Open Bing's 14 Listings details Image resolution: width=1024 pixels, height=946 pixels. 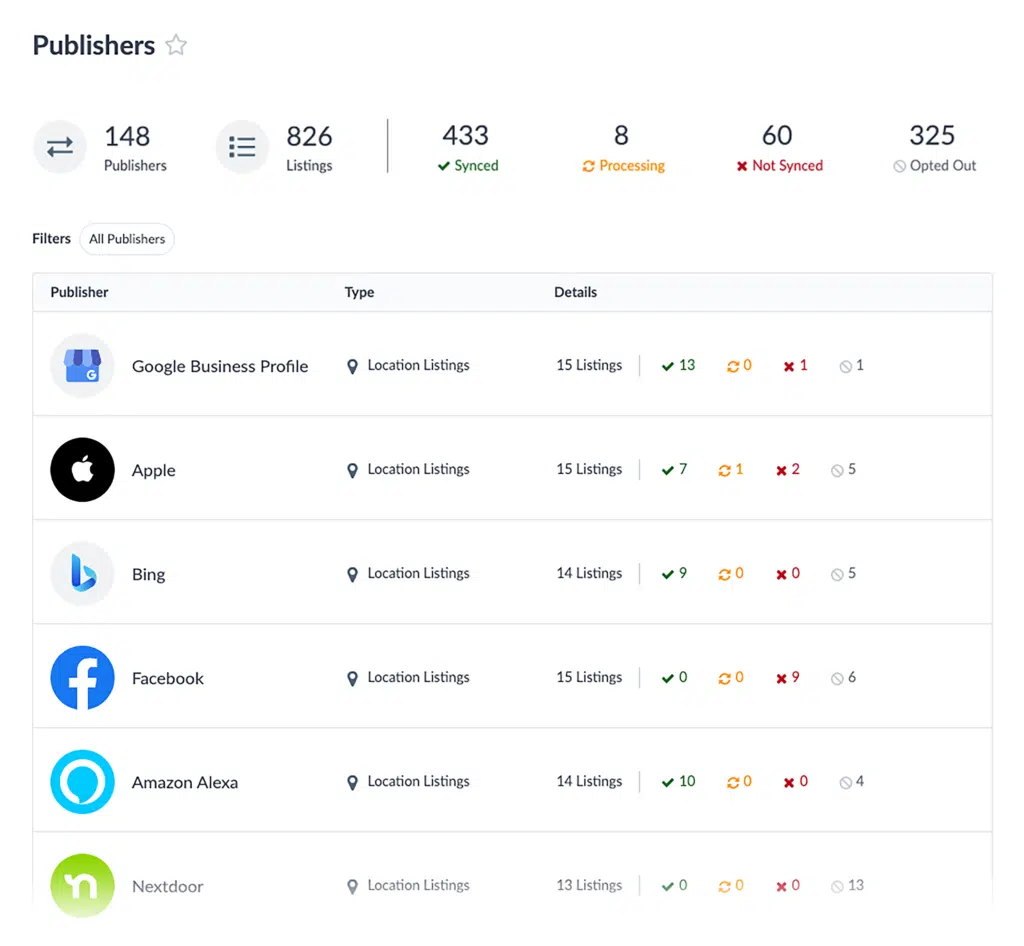click(x=589, y=574)
